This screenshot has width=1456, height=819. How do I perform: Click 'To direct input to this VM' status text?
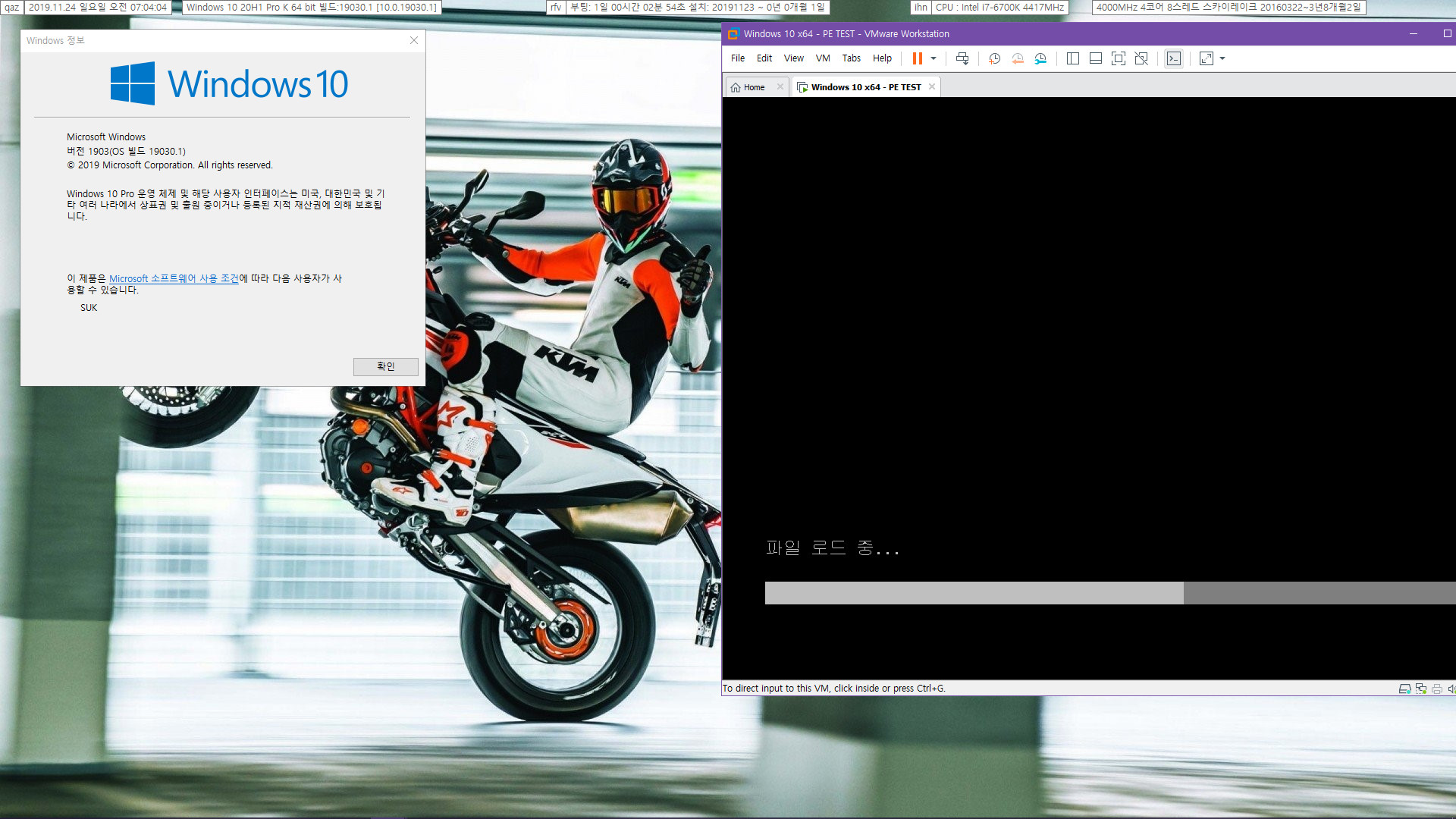coord(833,689)
